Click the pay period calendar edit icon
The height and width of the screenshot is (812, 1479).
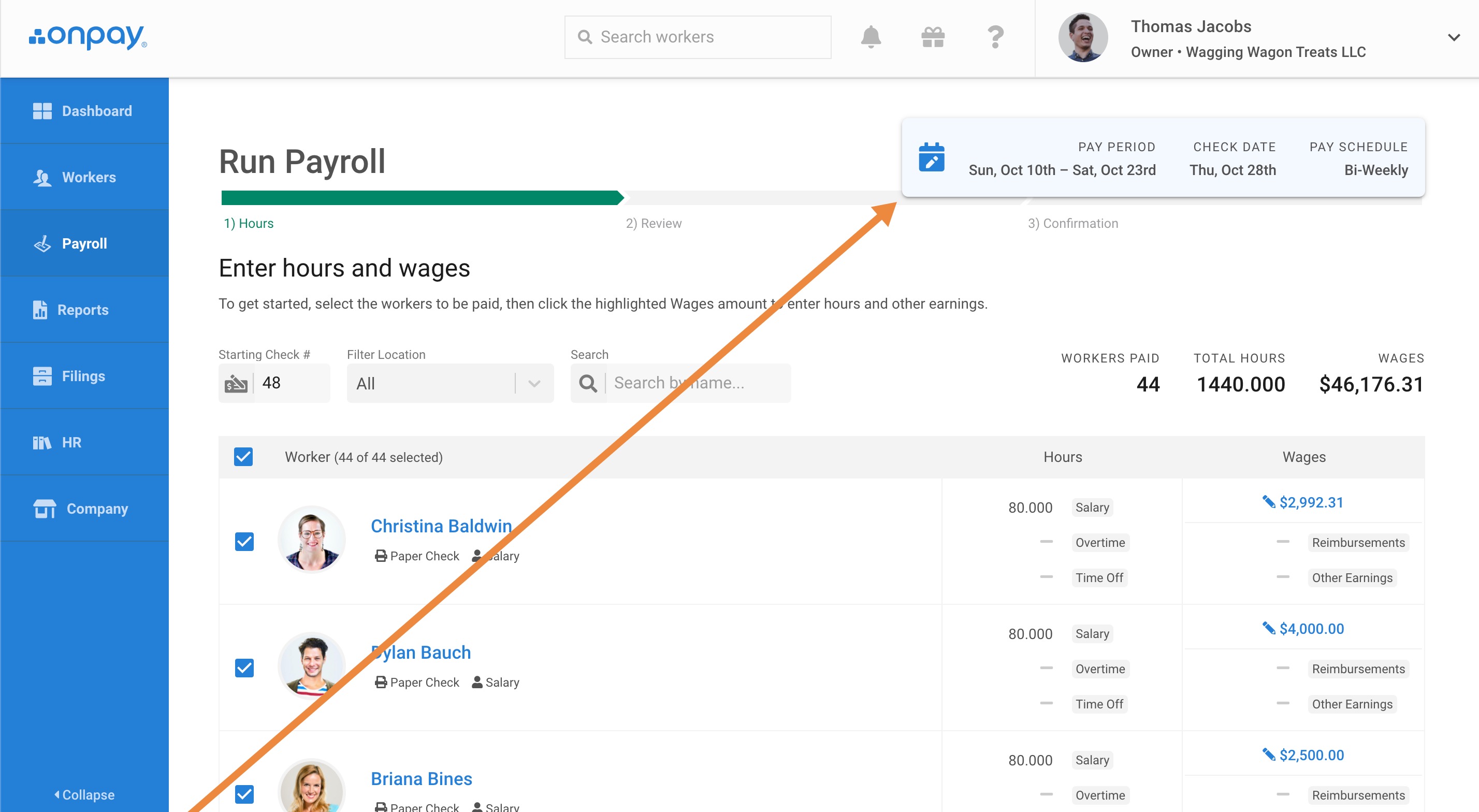pos(931,157)
